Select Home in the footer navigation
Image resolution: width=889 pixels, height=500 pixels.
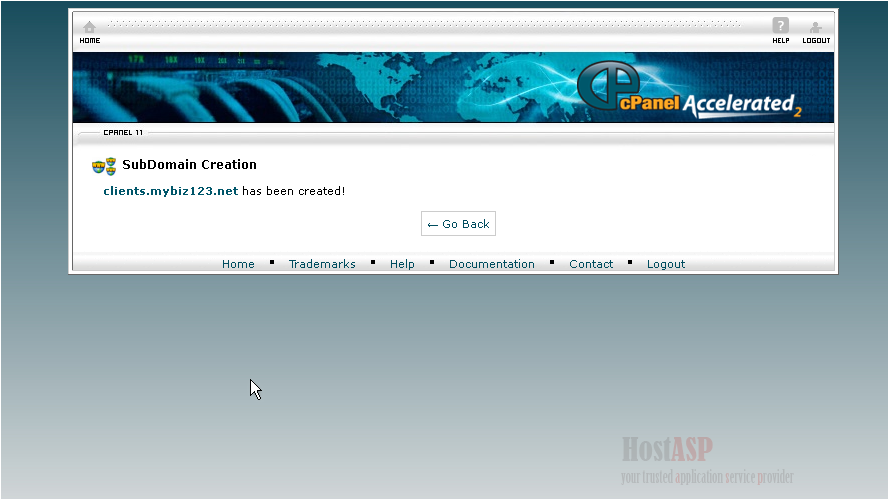point(238,264)
